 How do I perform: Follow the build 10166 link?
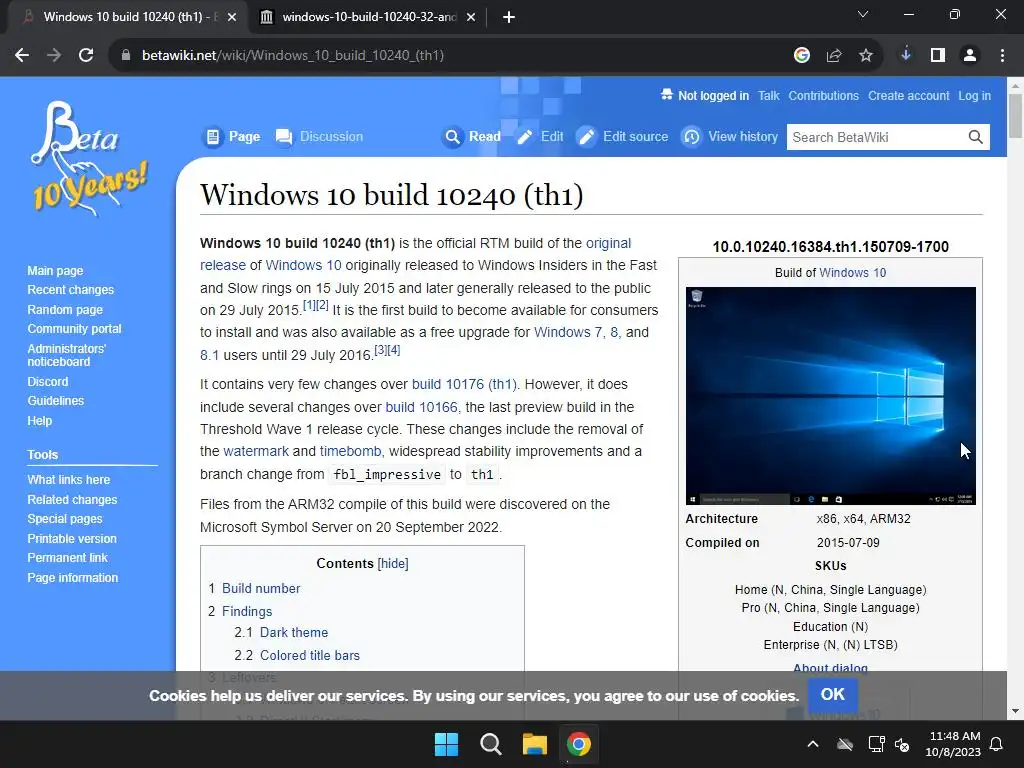pyautogui.click(x=421, y=407)
